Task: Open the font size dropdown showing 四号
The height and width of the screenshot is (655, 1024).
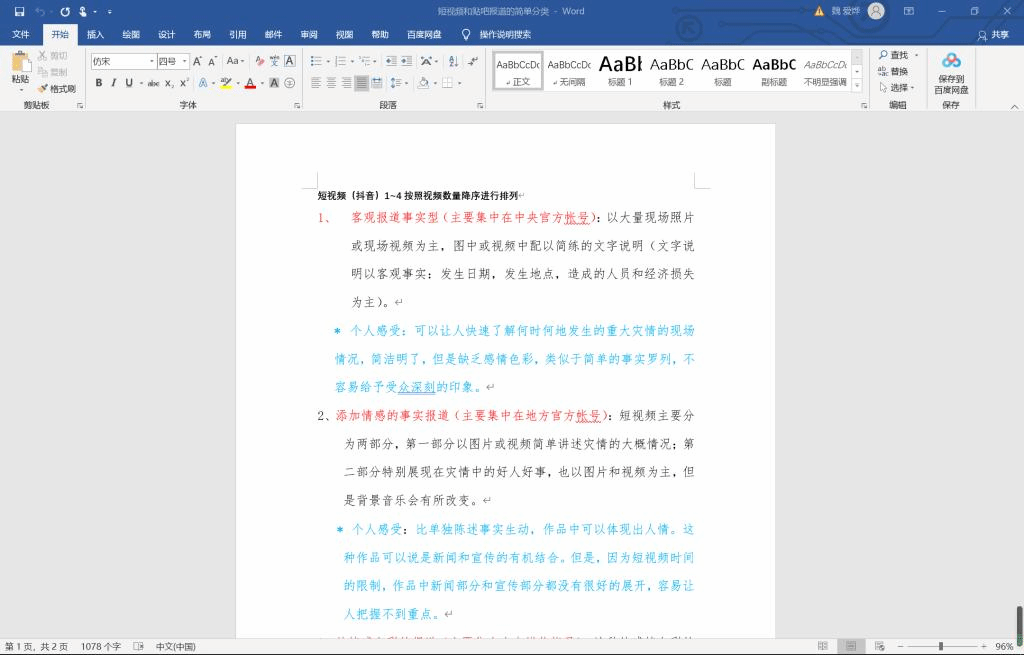Action: [172, 61]
